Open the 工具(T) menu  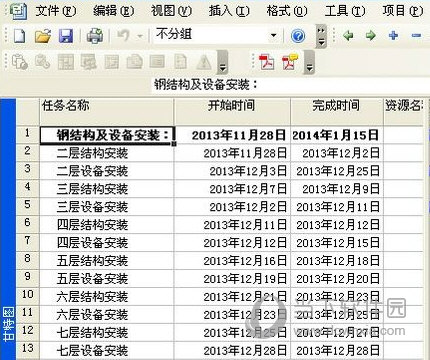coord(345,11)
